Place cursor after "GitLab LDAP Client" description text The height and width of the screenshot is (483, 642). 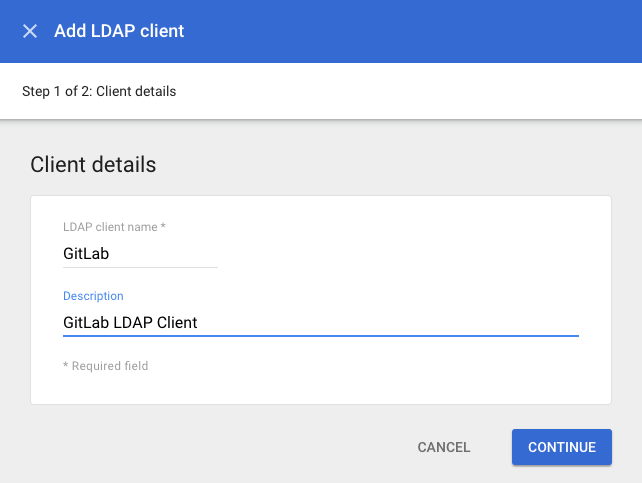pos(199,322)
